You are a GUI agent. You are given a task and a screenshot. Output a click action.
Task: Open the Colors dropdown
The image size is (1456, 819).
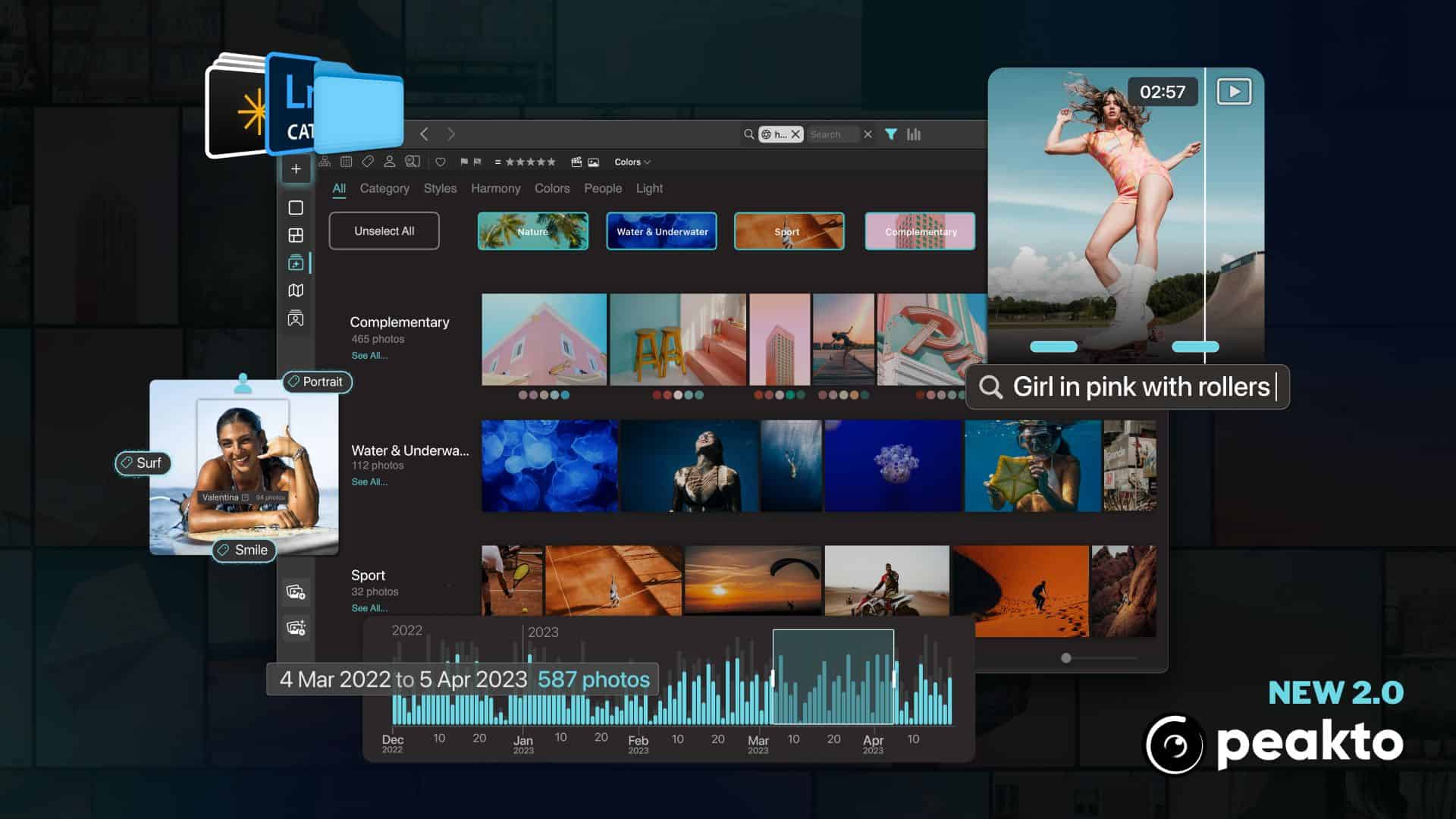[x=632, y=162]
